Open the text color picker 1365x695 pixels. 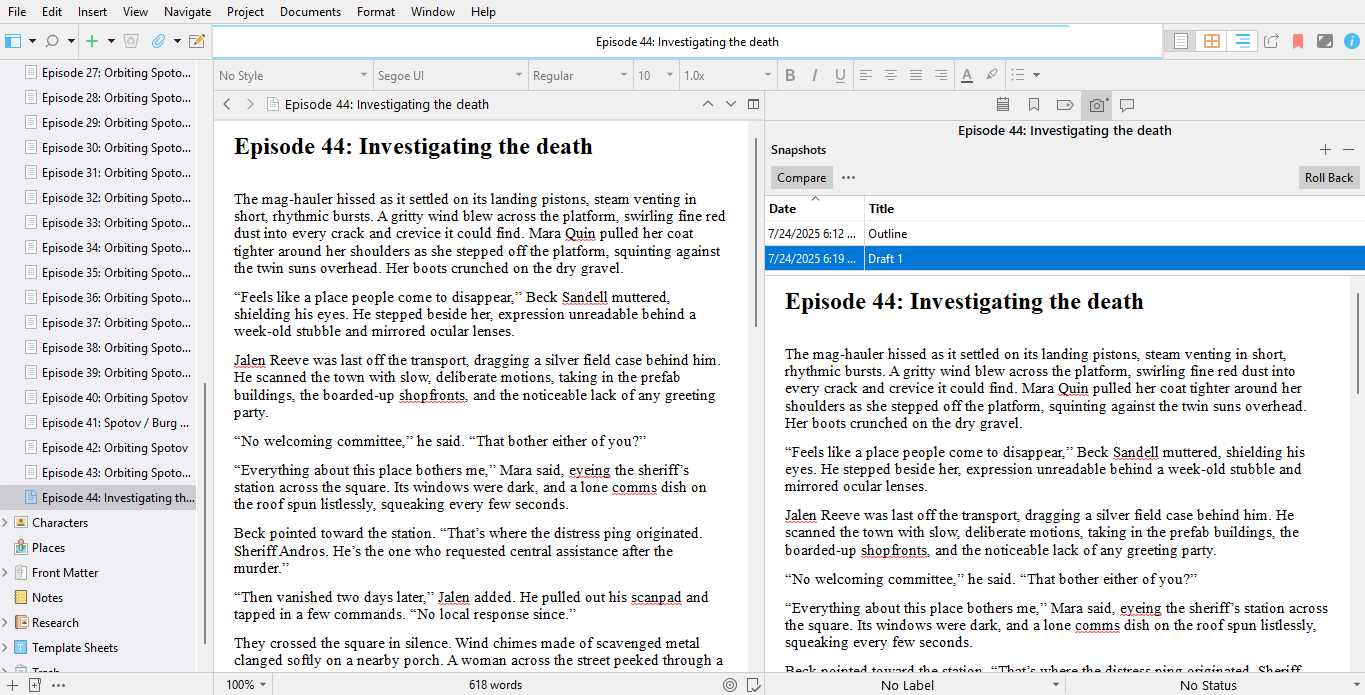tap(966, 75)
